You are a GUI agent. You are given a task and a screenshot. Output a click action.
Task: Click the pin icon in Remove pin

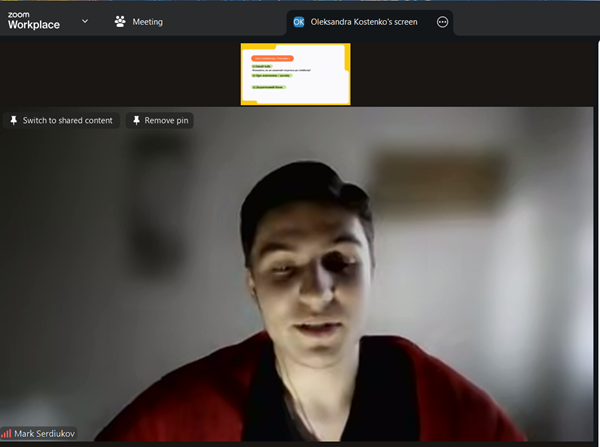coord(136,120)
